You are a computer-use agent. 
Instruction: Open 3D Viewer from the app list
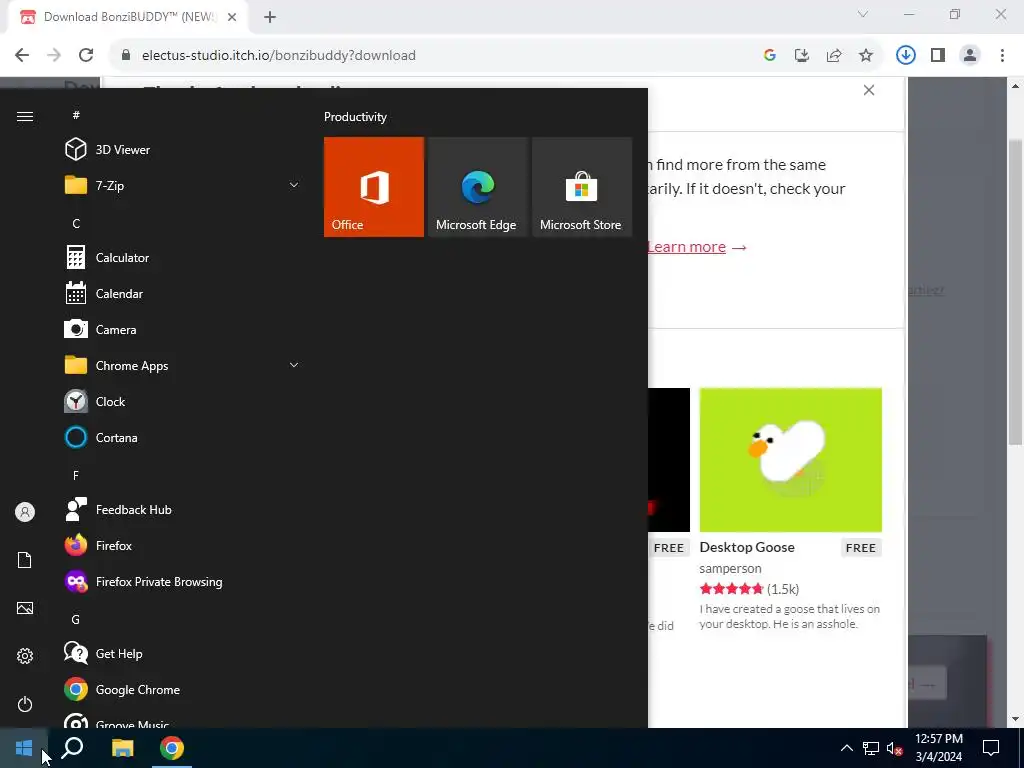tap(183, 150)
